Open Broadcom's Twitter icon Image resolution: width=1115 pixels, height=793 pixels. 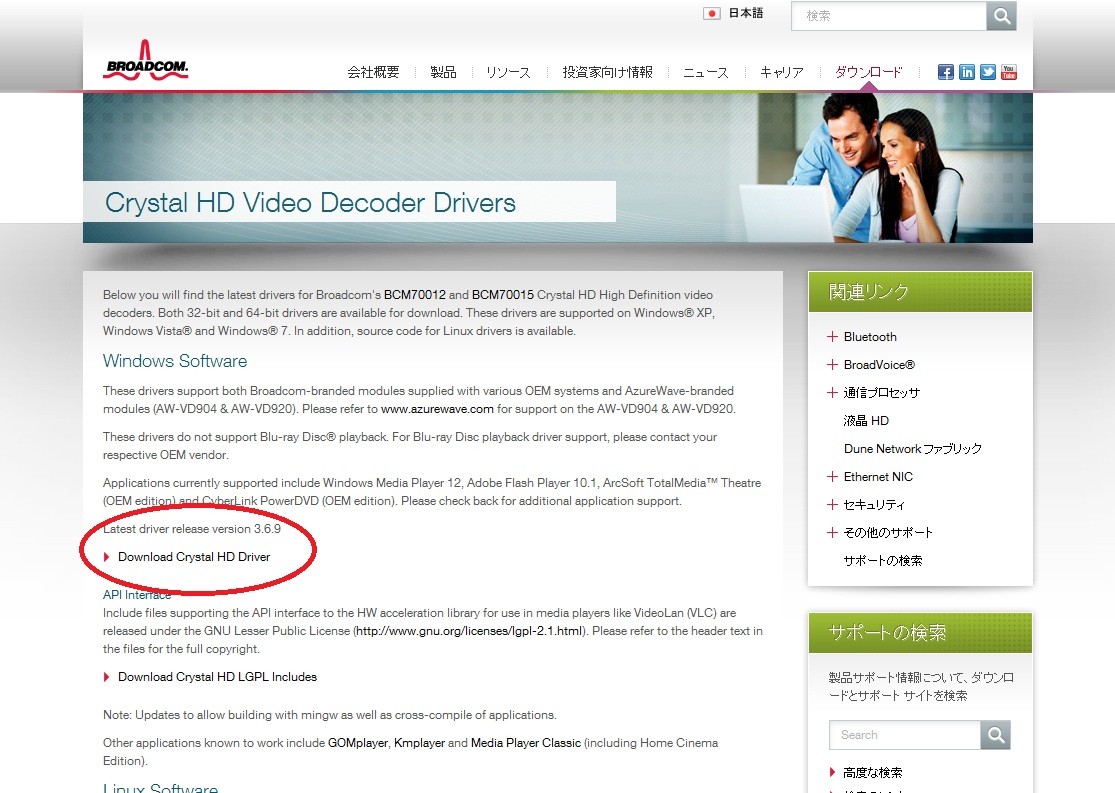point(988,72)
